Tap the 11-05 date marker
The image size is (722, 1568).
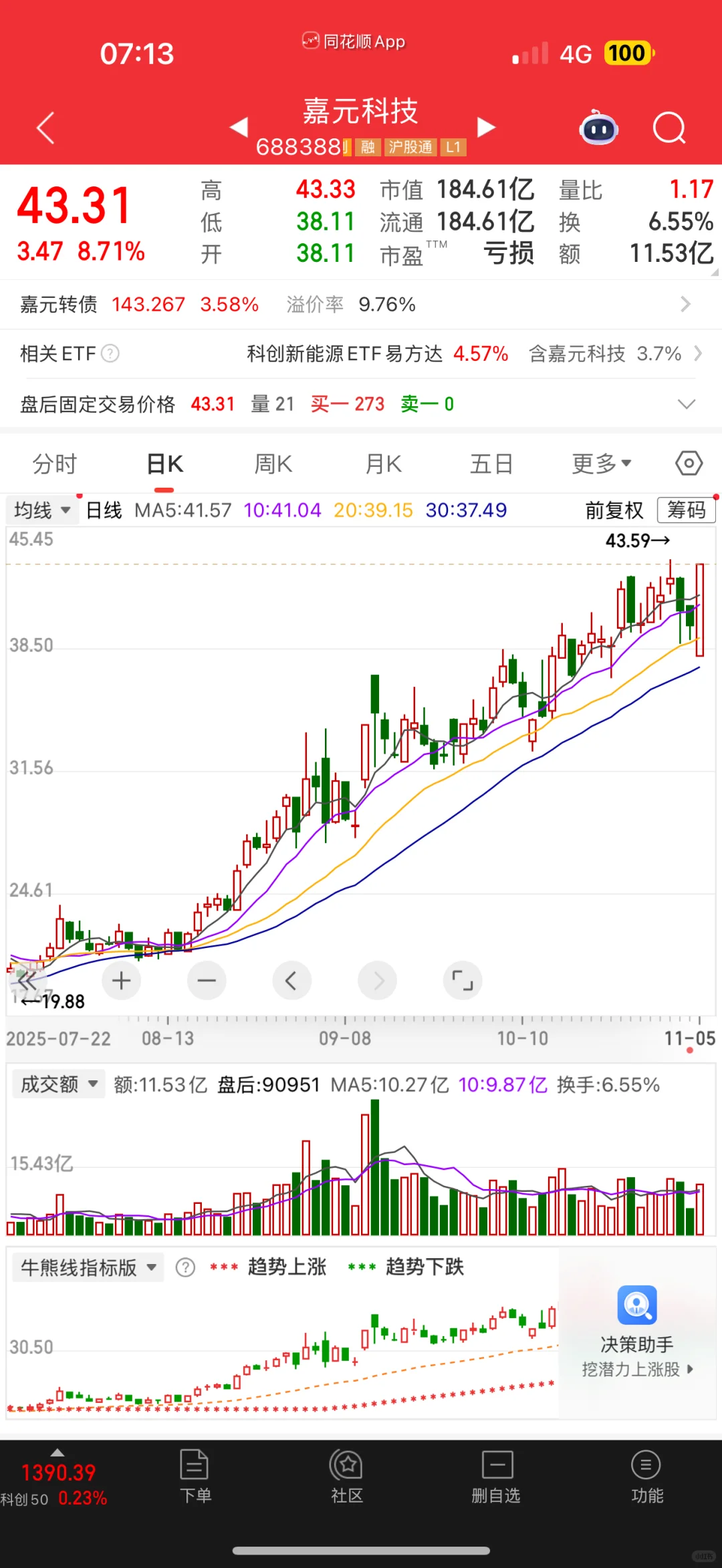(x=689, y=1038)
